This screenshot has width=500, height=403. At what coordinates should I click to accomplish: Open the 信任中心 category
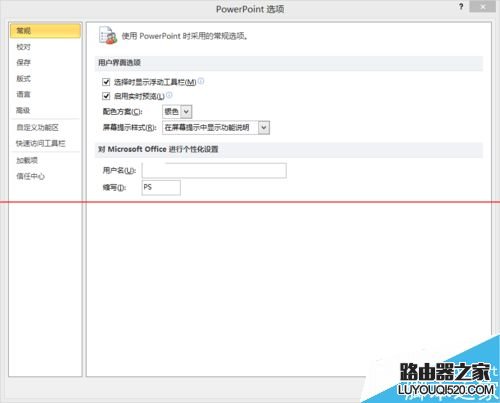click(30, 176)
